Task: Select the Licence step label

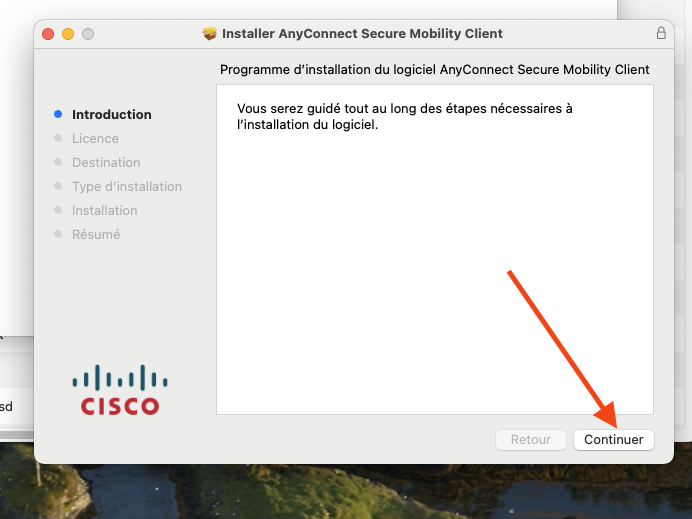Action: 95,139
